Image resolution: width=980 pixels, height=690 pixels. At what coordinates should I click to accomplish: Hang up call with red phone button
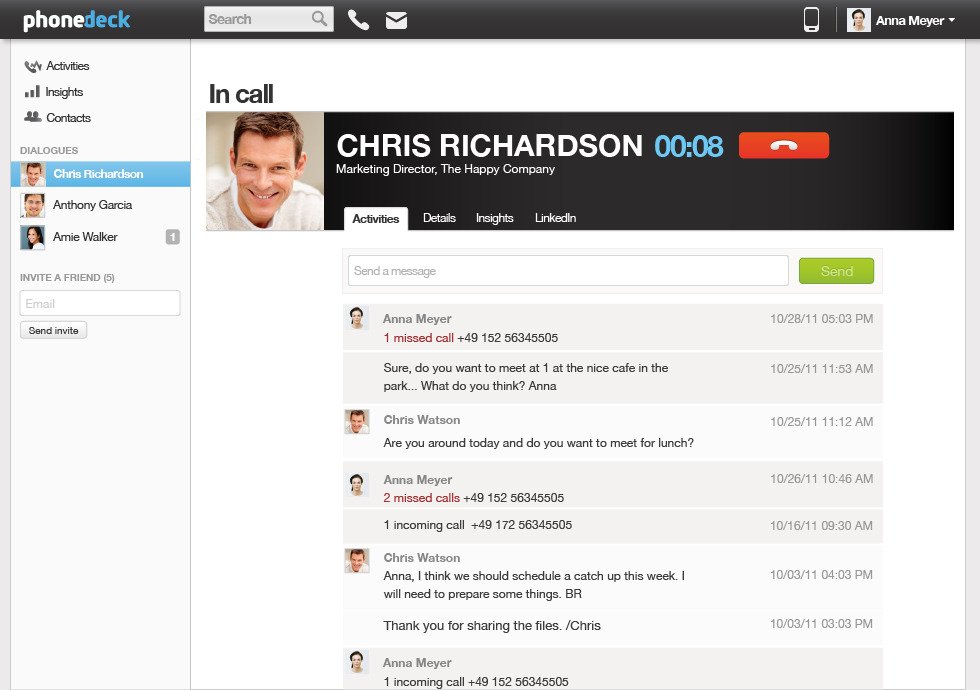tap(783, 146)
